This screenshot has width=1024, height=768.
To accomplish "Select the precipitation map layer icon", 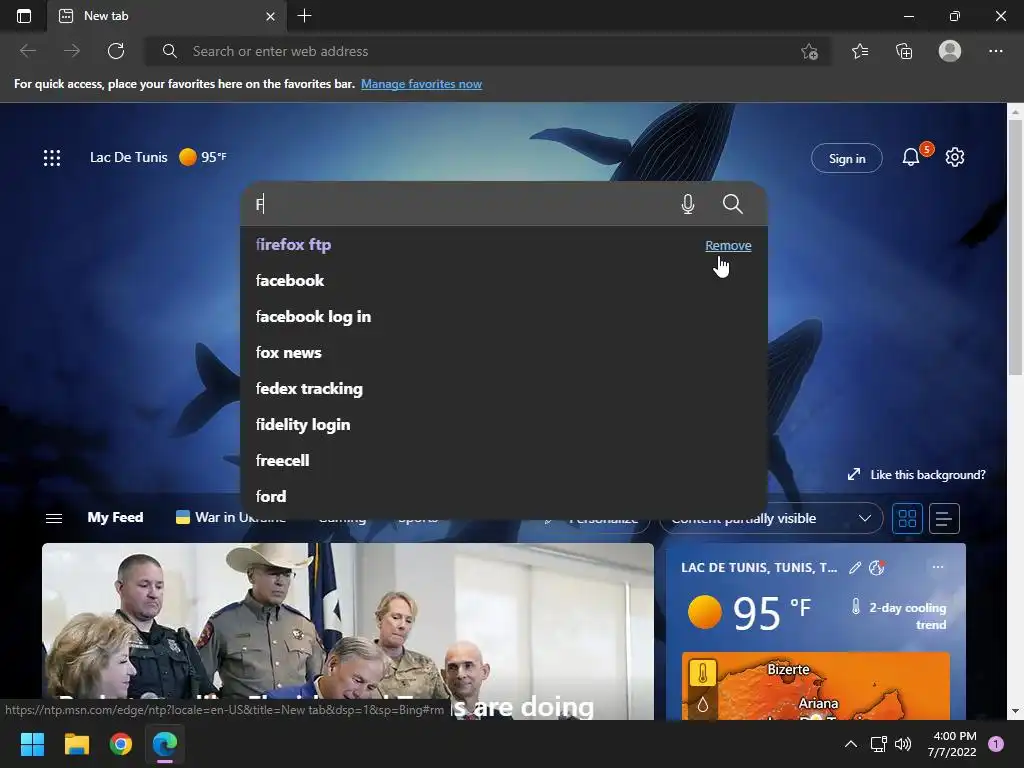I will coord(703,705).
